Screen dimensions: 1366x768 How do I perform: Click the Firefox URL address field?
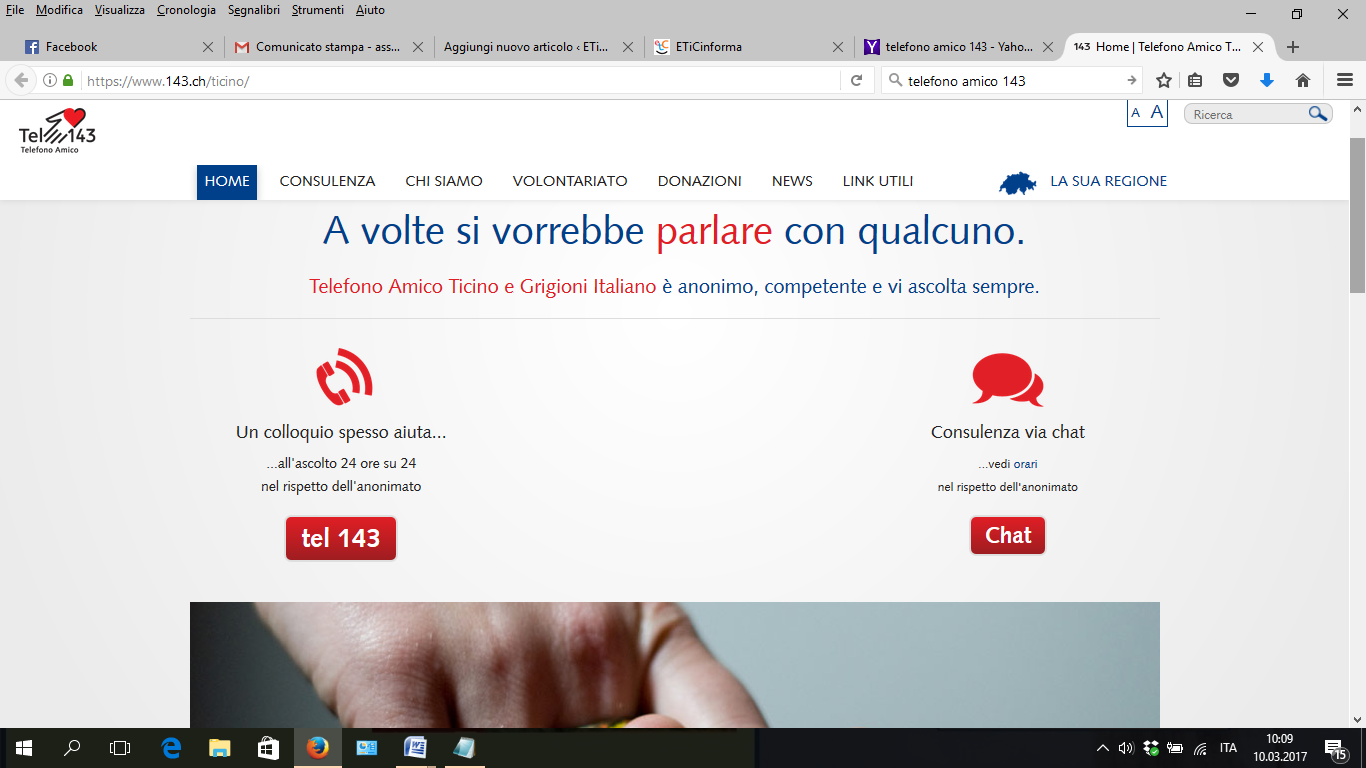(x=460, y=81)
